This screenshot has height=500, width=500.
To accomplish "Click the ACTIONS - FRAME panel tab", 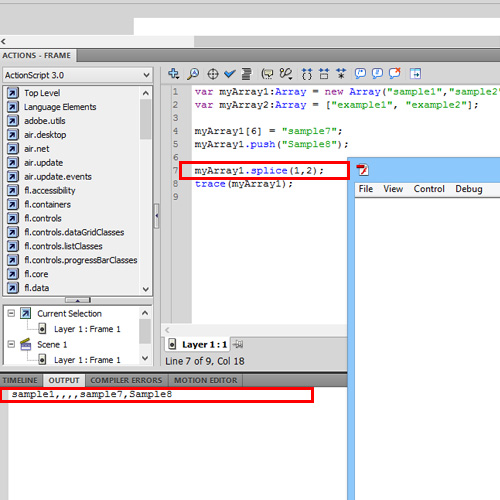I will (x=37, y=55).
